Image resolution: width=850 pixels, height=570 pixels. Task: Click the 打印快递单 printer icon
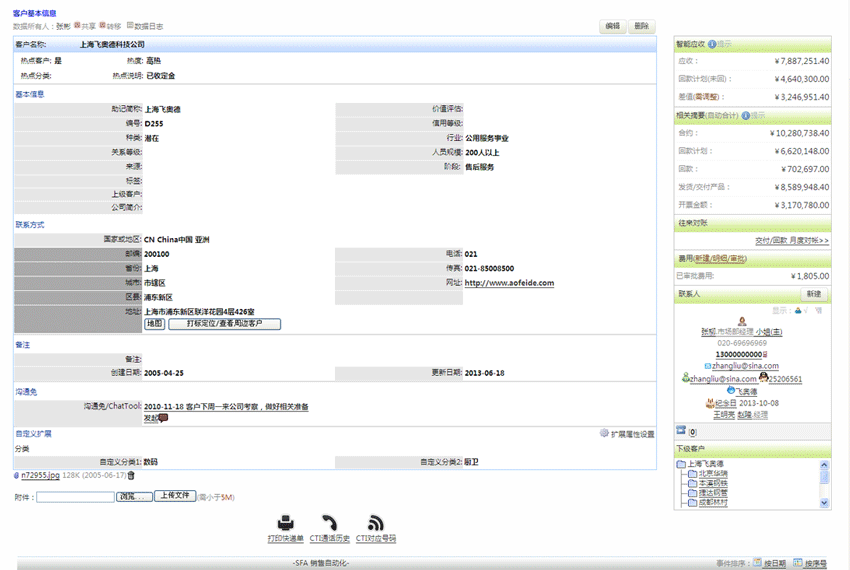[285, 523]
